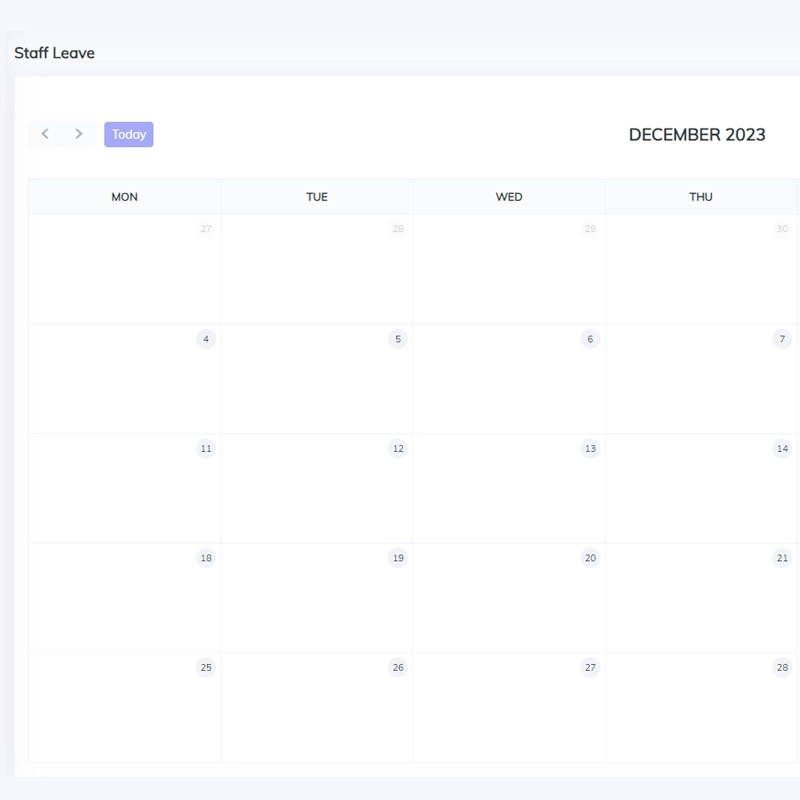Open day 7 in the calendar
The width and height of the screenshot is (800, 800).
782,339
